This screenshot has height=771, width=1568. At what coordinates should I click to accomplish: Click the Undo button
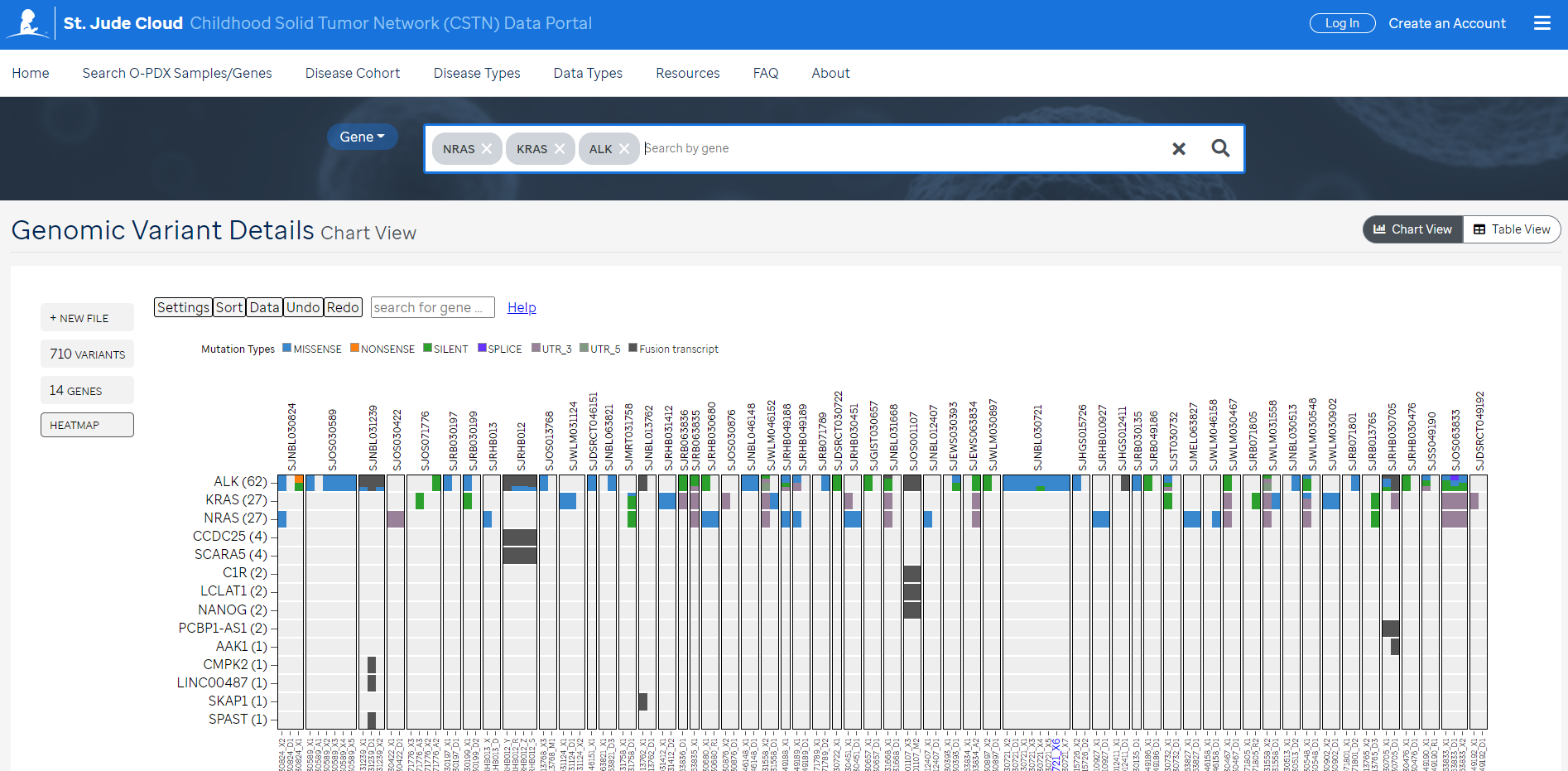click(303, 307)
